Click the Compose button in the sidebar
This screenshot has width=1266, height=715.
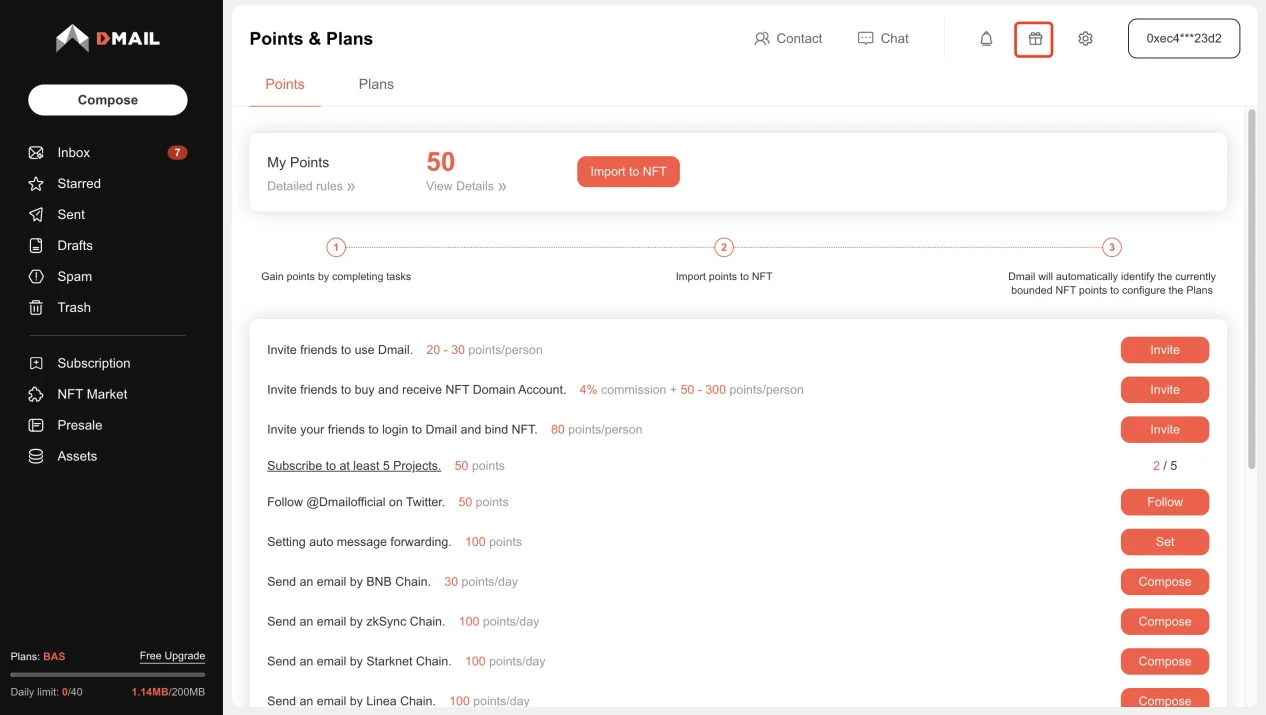(x=108, y=100)
